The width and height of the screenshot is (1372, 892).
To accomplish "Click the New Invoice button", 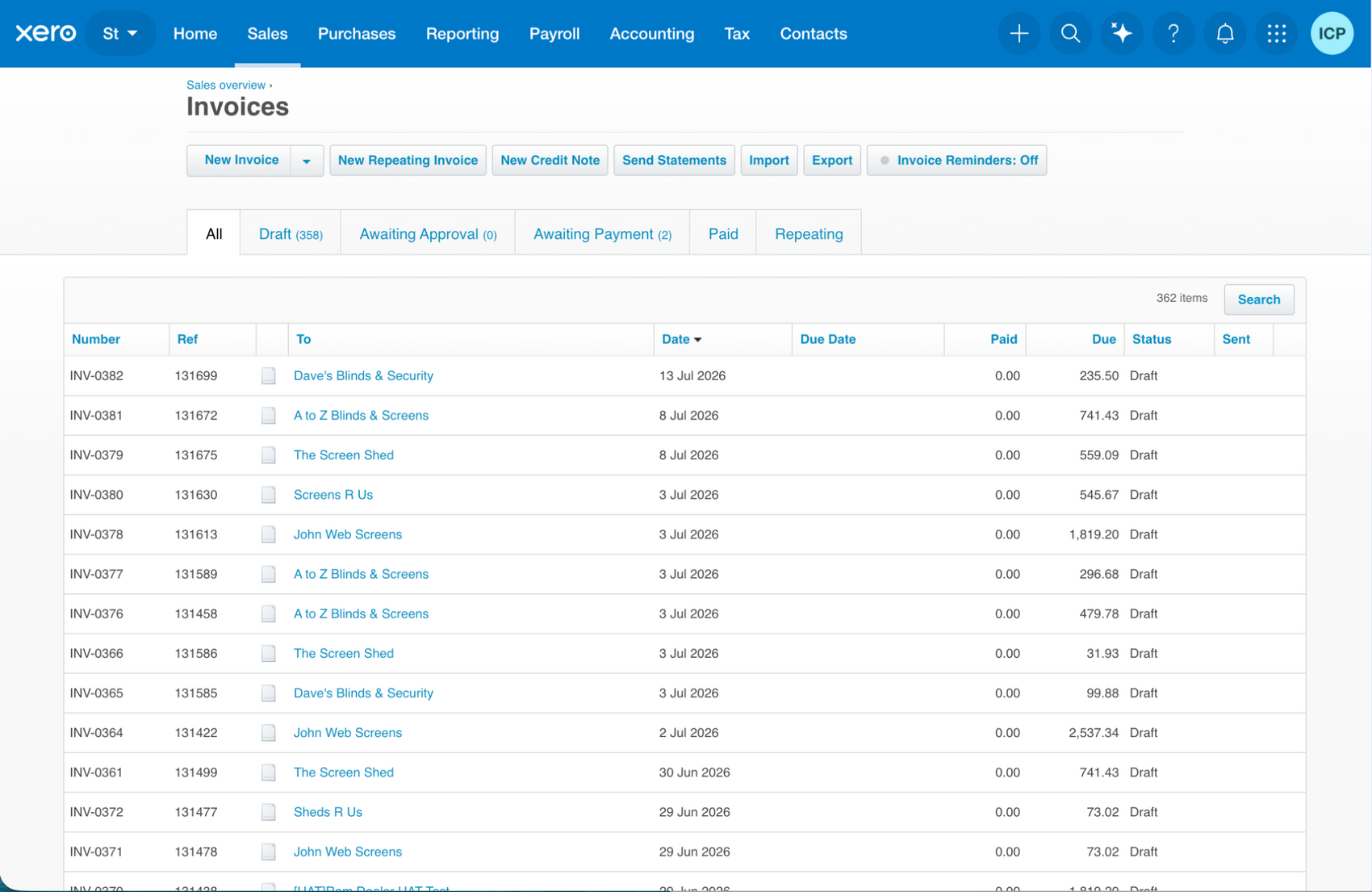I will point(241,160).
